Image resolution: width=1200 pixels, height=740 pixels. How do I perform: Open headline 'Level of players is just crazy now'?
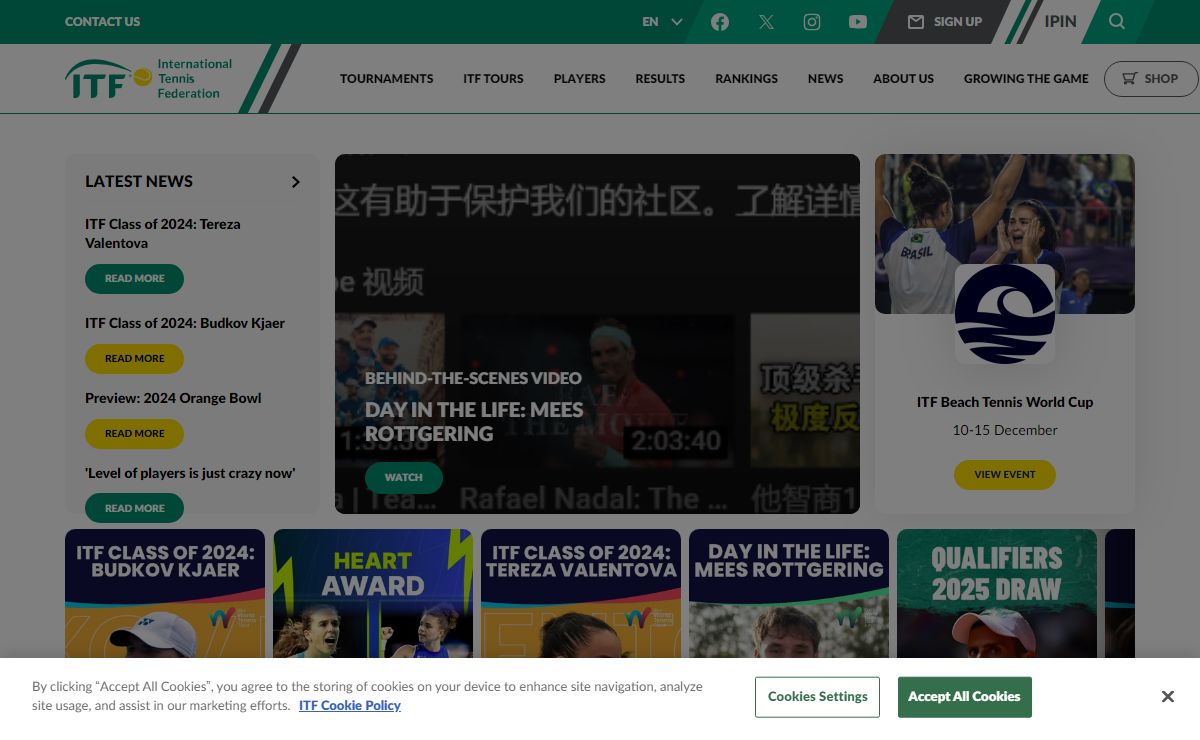[190, 473]
